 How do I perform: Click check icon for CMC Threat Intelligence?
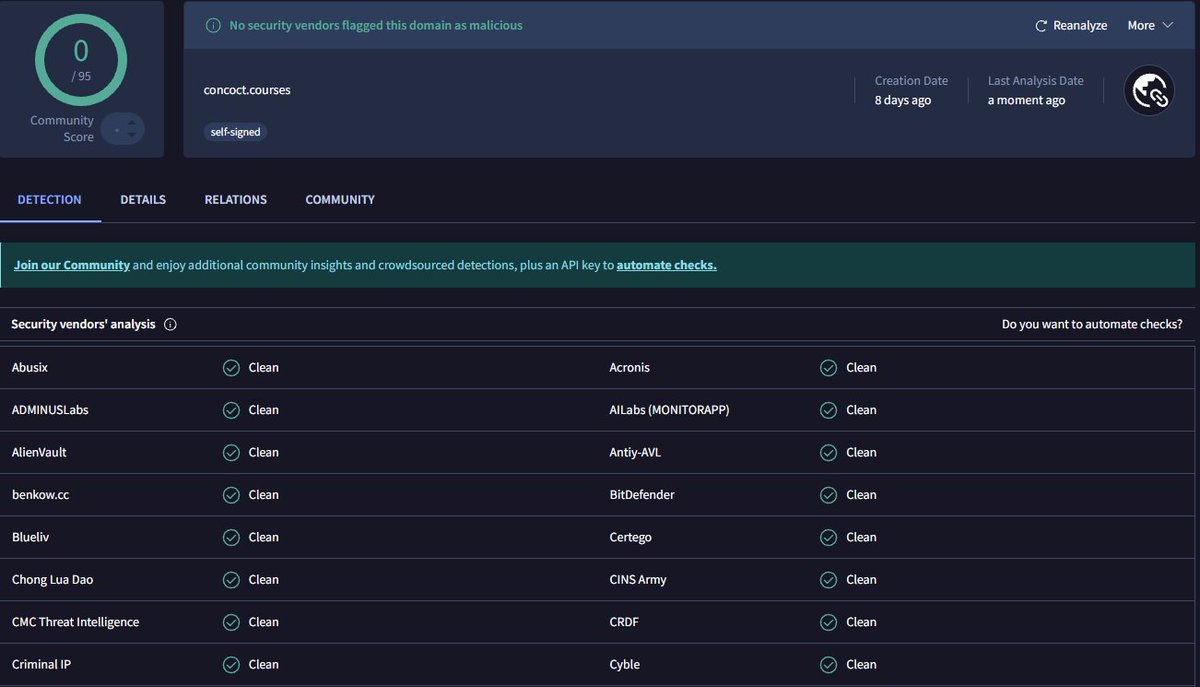[231, 622]
